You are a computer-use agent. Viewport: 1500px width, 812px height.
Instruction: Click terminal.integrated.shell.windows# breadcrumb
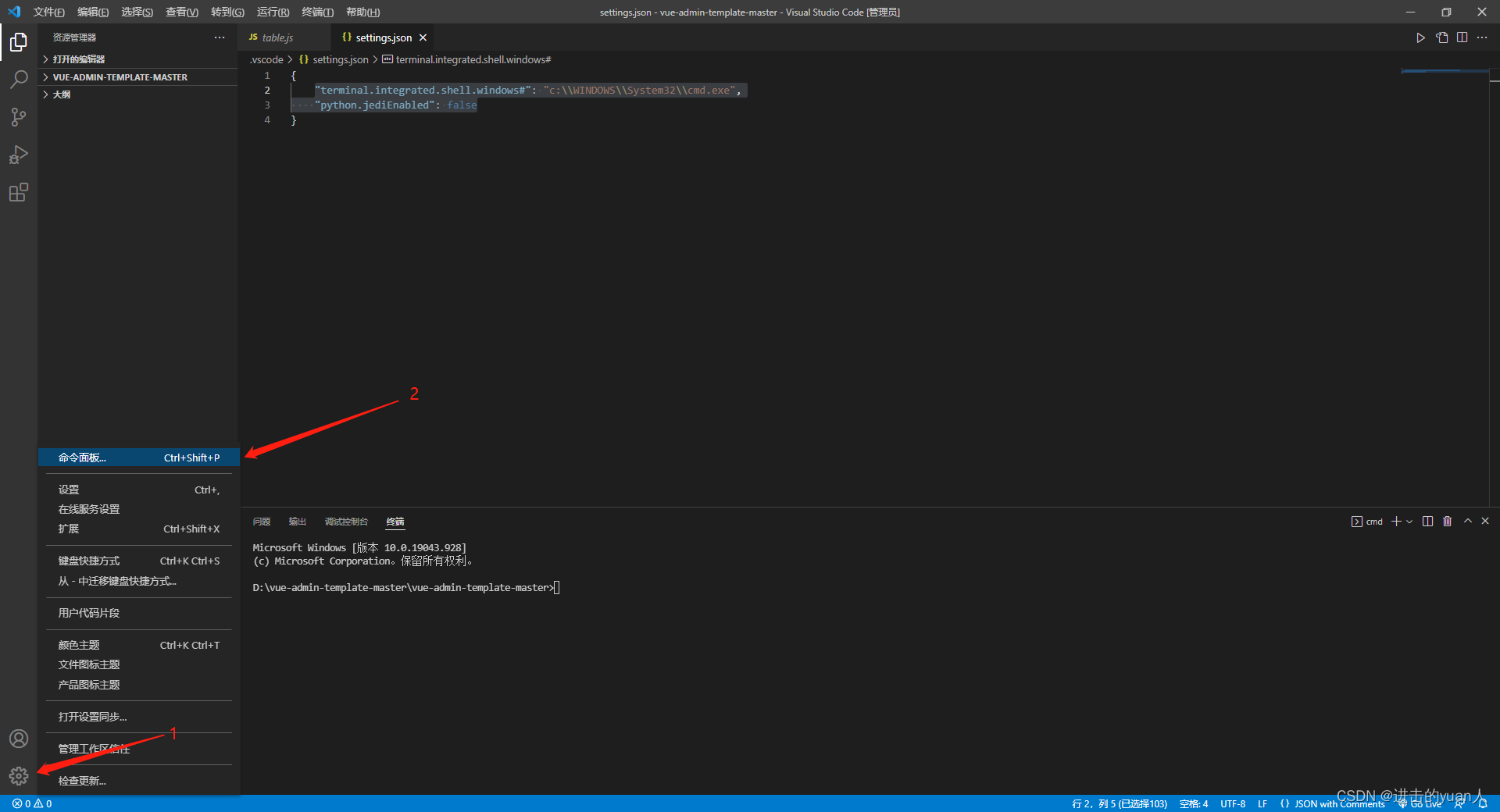pyautogui.click(x=466, y=59)
